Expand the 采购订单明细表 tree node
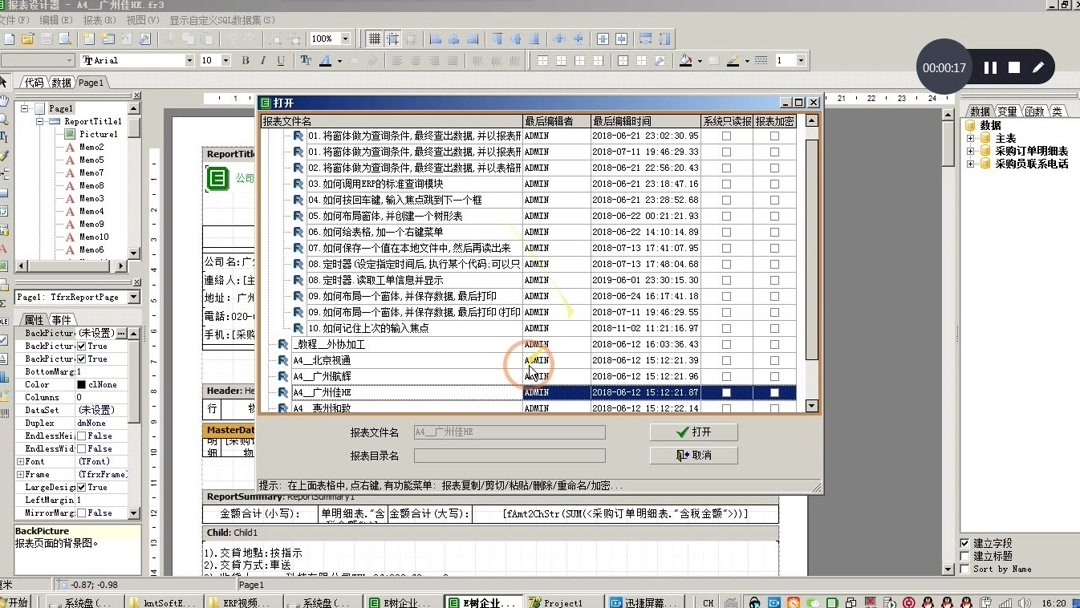1080x608 pixels. pyautogui.click(x=970, y=152)
